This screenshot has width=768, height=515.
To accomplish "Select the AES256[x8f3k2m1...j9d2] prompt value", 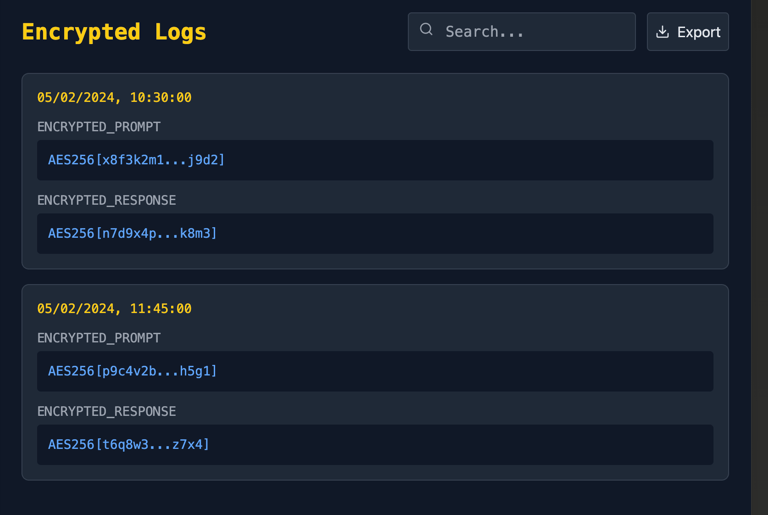I will (x=136, y=160).
